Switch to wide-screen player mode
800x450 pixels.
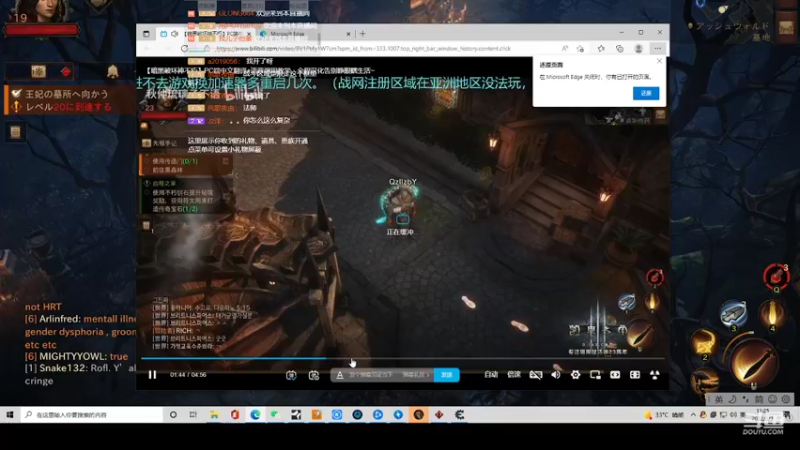click(x=615, y=374)
